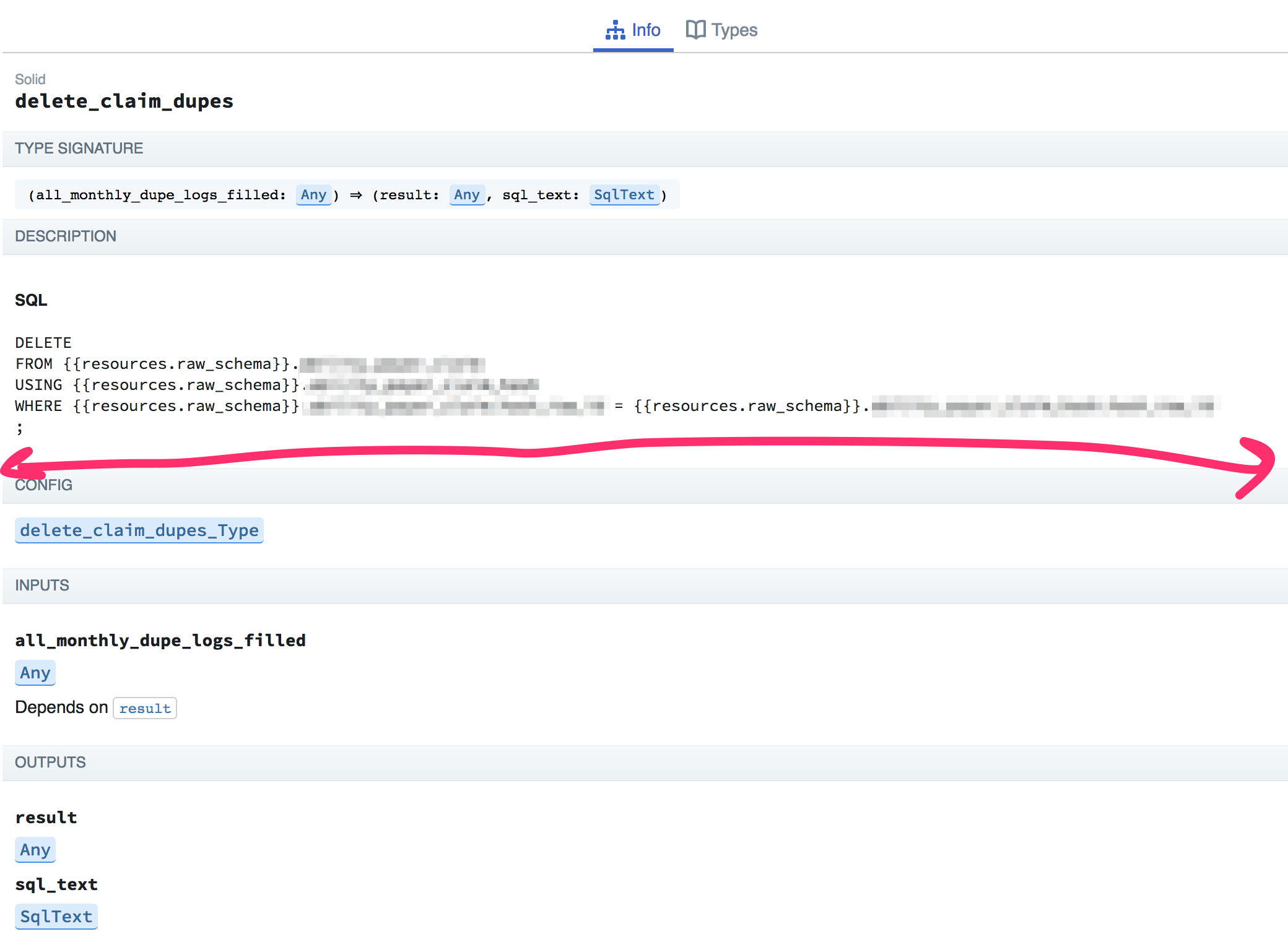Click the result badge after Depends on
Image resolution: width=1288 pixels, height=947 pixels.
144,707
